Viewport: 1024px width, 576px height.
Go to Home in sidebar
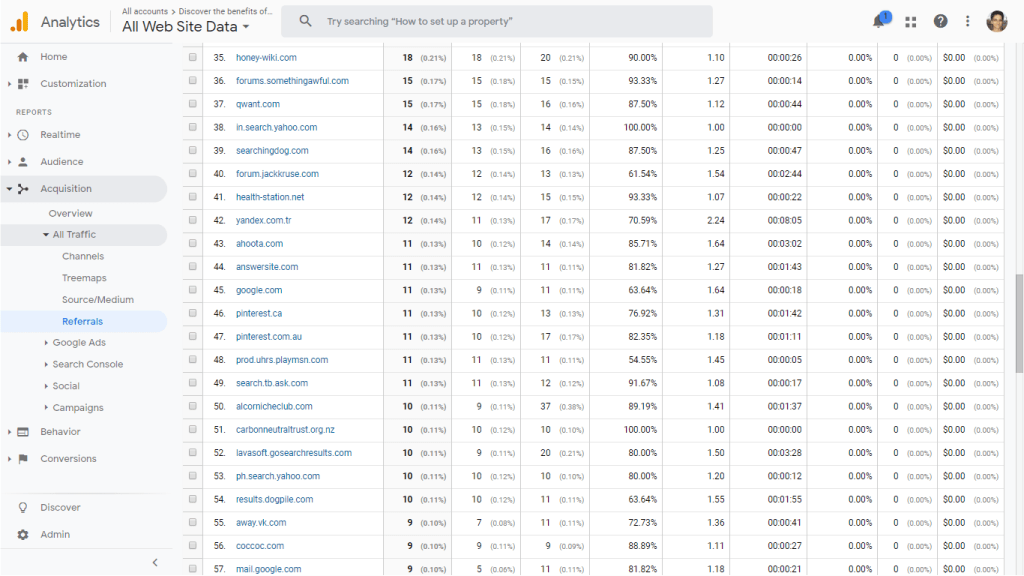point(54,57)
